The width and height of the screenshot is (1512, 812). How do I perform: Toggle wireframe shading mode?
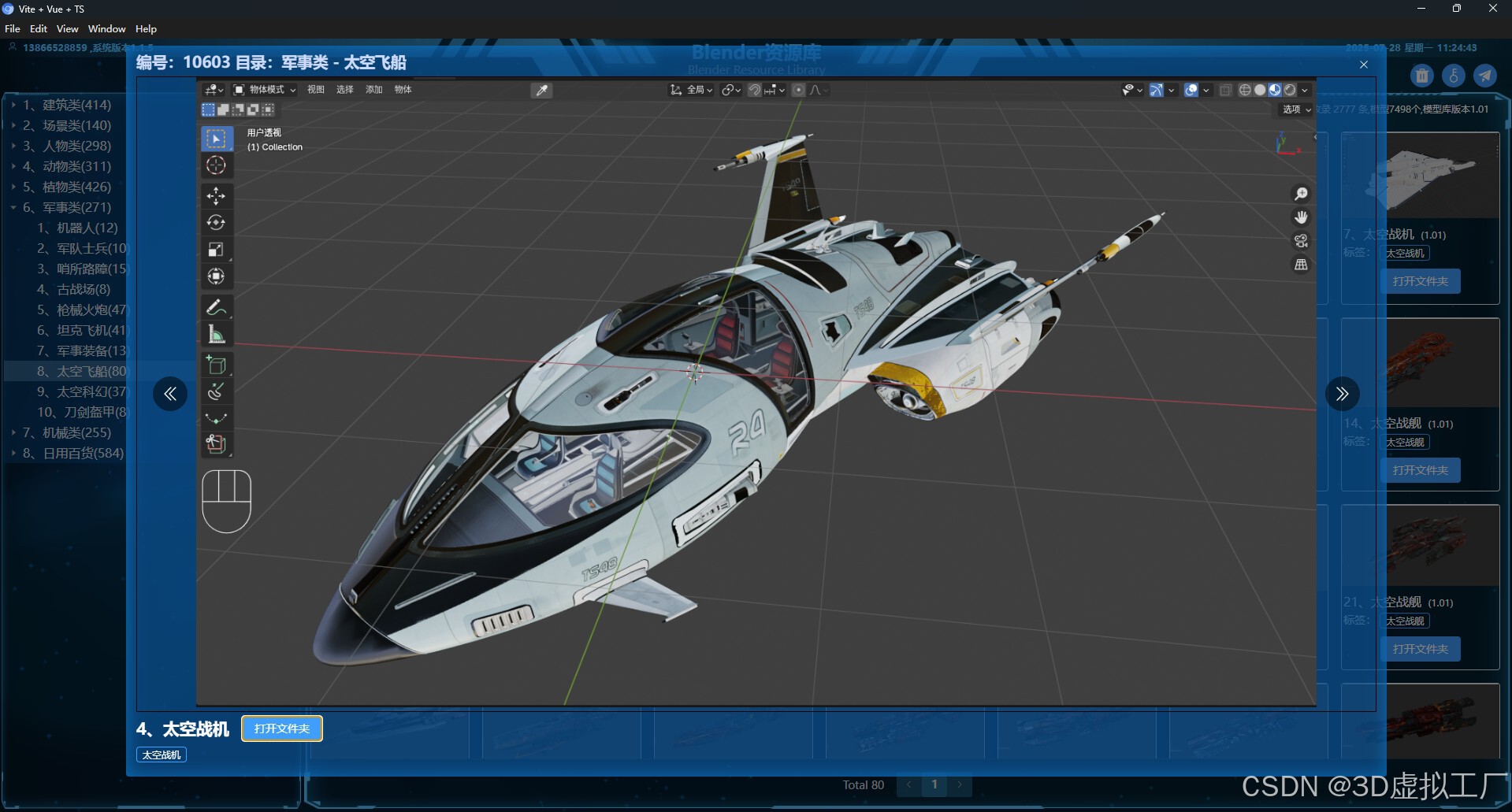pos(1245,90)
